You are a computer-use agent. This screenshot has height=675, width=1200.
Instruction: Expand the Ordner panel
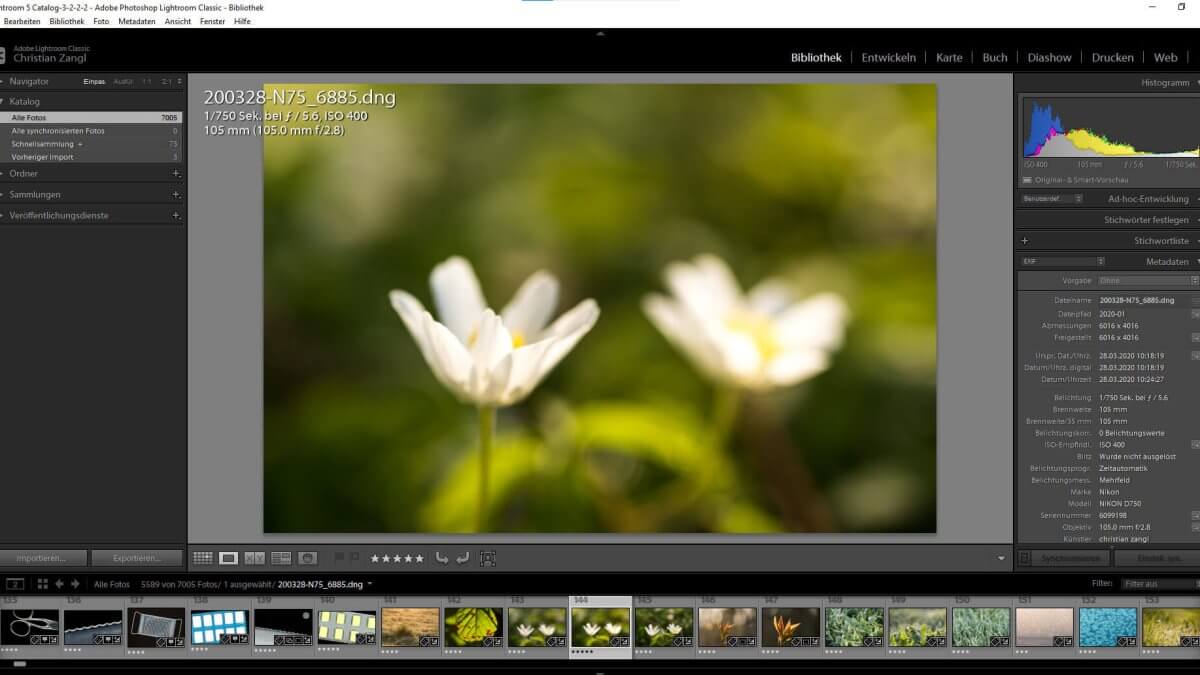[24, 173]
